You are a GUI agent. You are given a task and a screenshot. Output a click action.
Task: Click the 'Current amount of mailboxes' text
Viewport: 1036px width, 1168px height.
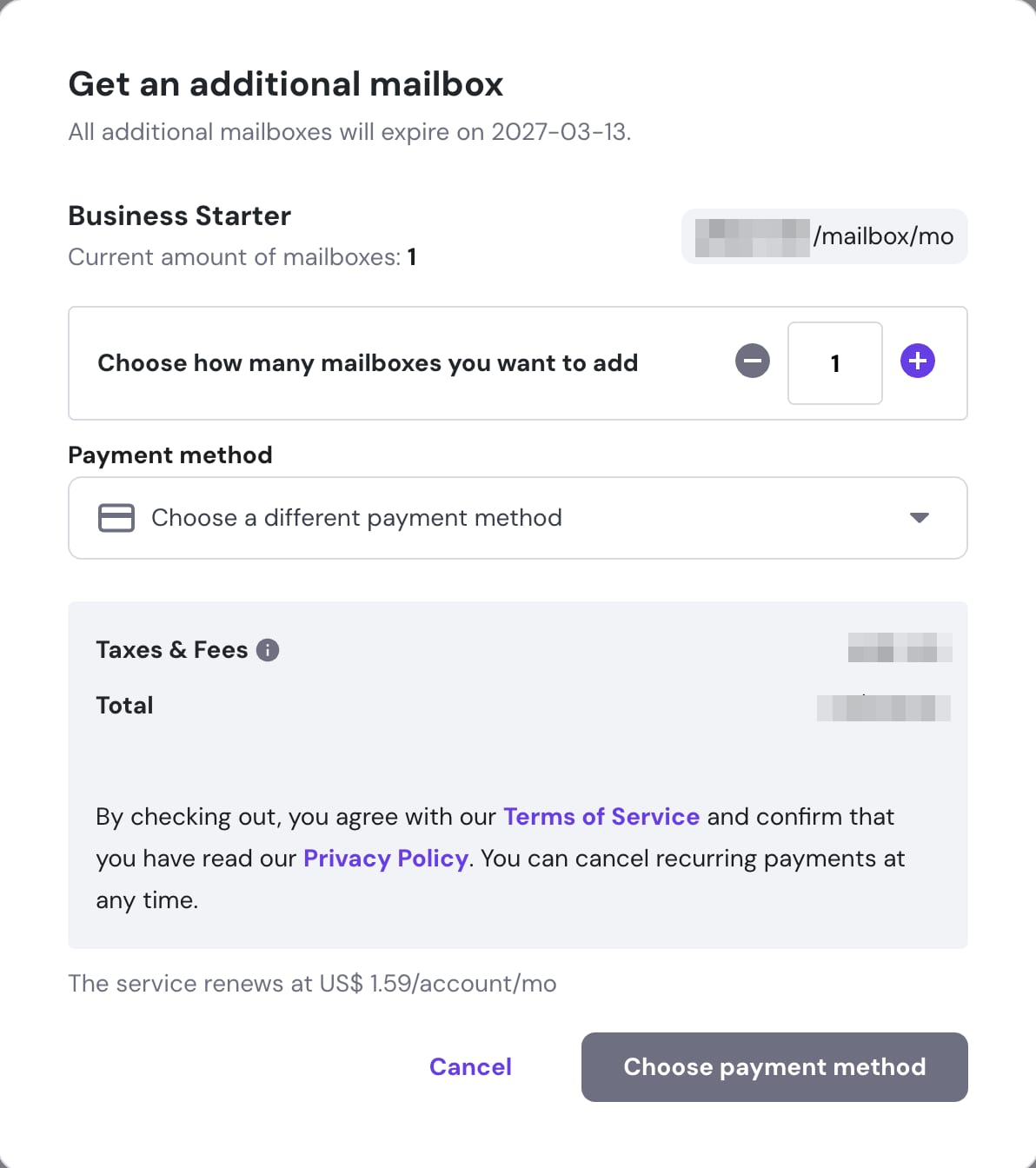242,257
